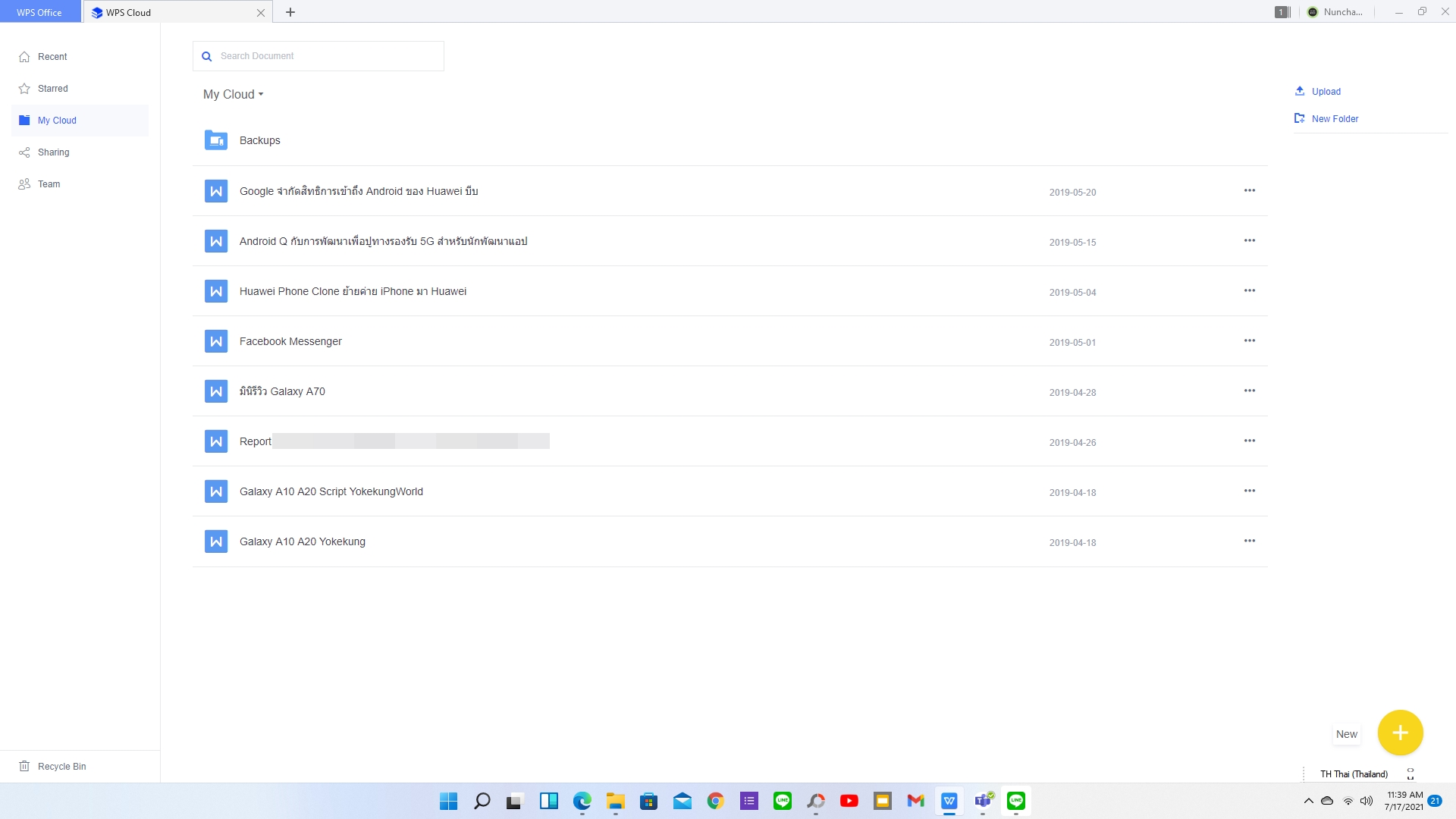
Task: Click TH Thai input language indicator
Action: point(1354,774)
